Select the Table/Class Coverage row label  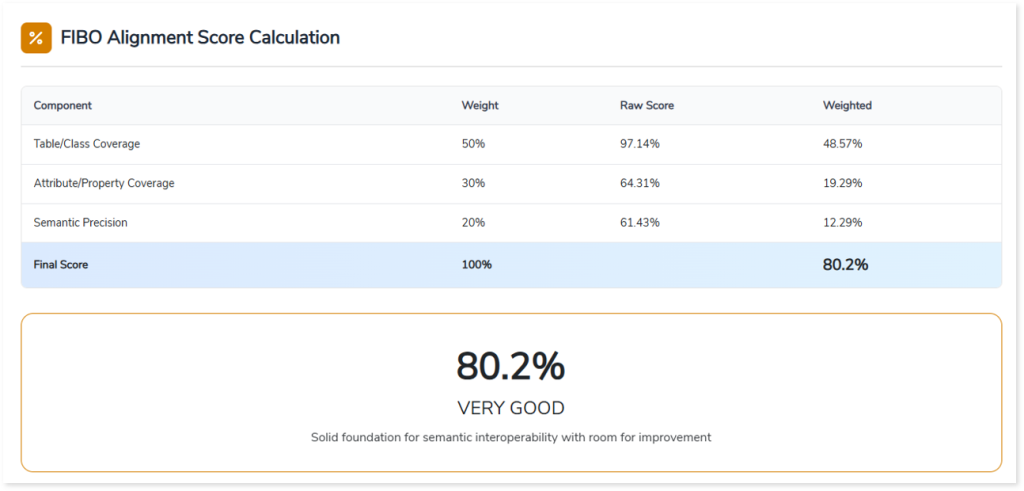(87, 144)
